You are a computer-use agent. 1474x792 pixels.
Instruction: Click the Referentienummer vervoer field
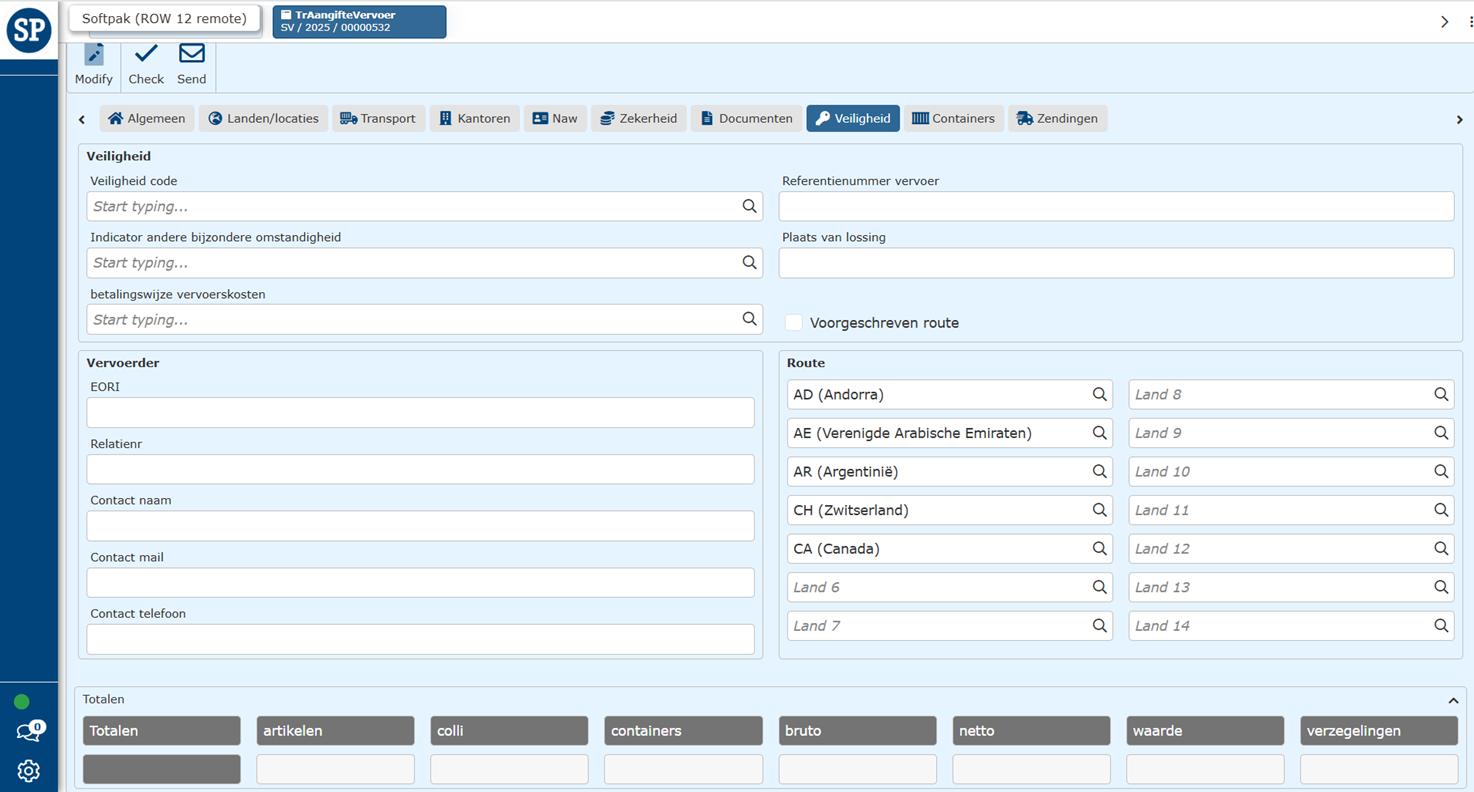1116,207
